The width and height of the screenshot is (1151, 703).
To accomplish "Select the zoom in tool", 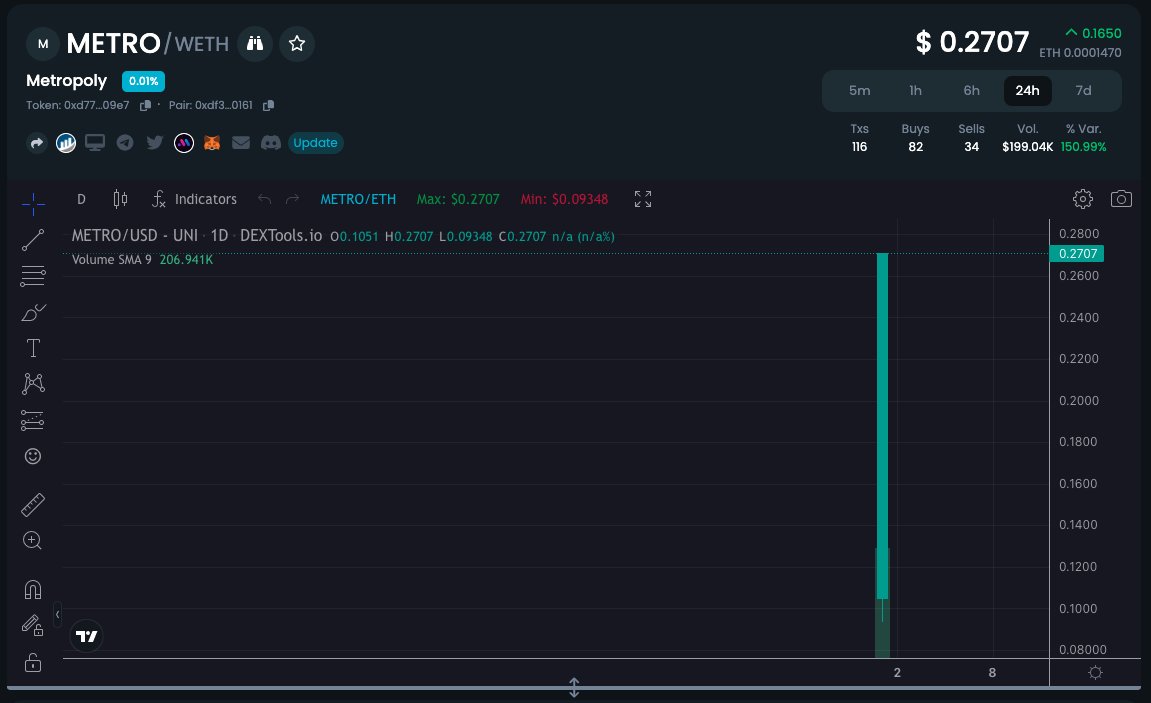I will (x=33, y=541).
